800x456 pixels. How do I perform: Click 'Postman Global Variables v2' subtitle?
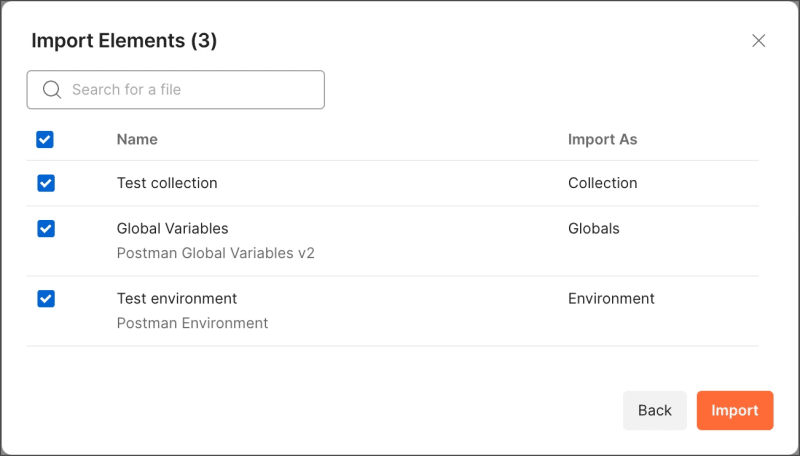point(216,254)
